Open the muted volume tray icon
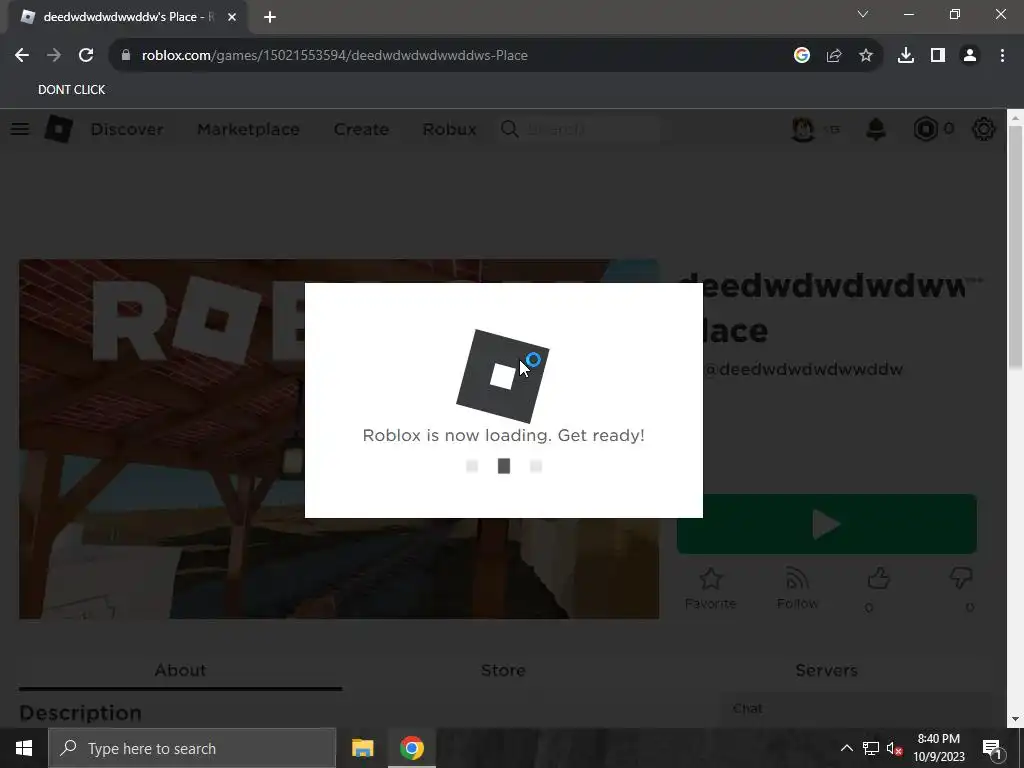 click(x=894, y=748)
